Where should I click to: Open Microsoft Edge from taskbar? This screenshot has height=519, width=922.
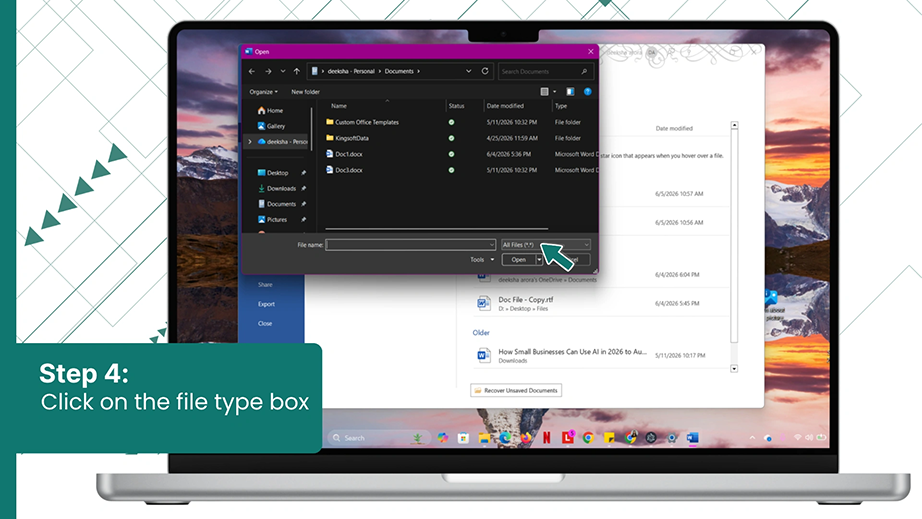(505, 438)
